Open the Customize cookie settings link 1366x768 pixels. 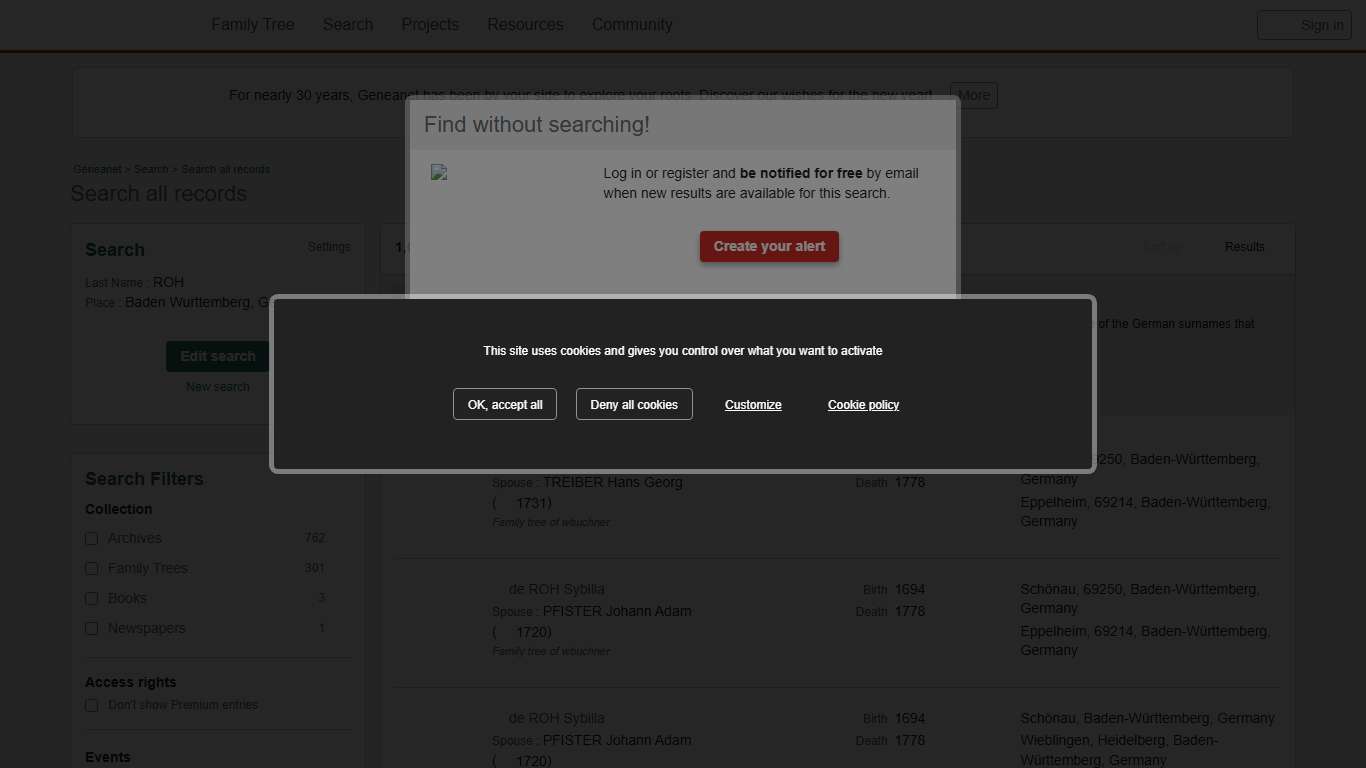(x=753, y=405)
